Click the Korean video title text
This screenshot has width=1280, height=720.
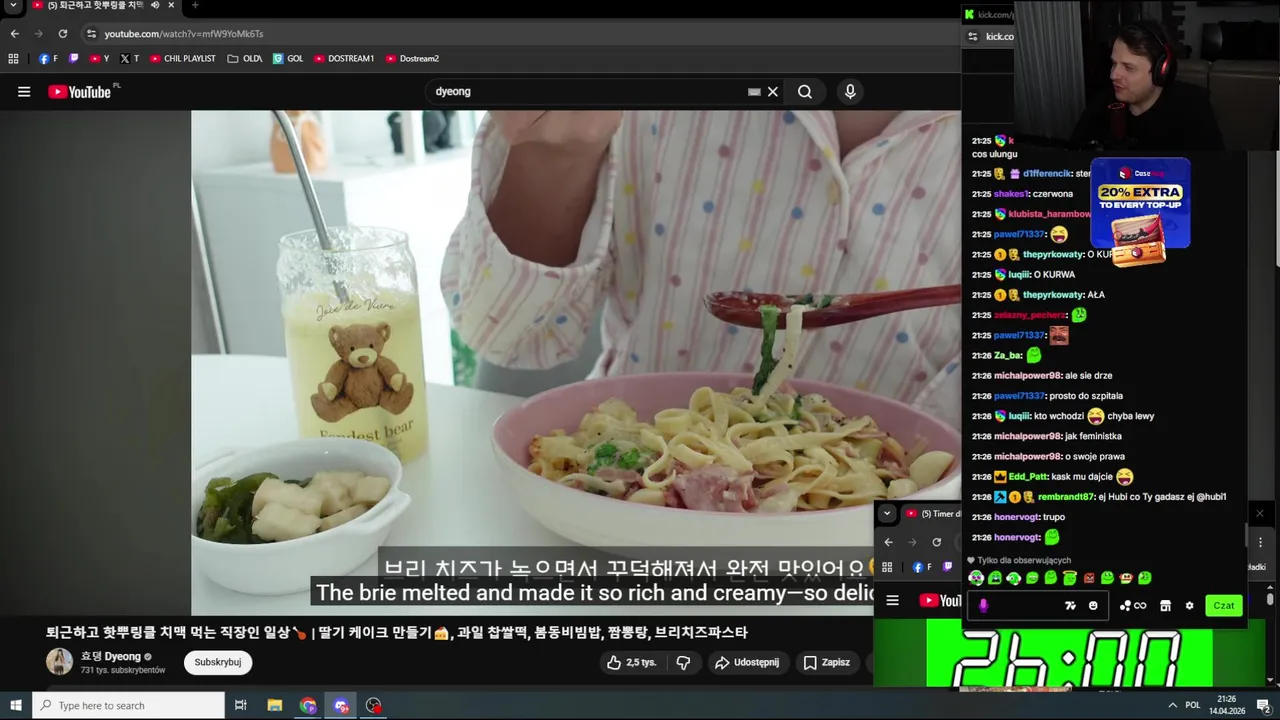click(x=396, y=632)
